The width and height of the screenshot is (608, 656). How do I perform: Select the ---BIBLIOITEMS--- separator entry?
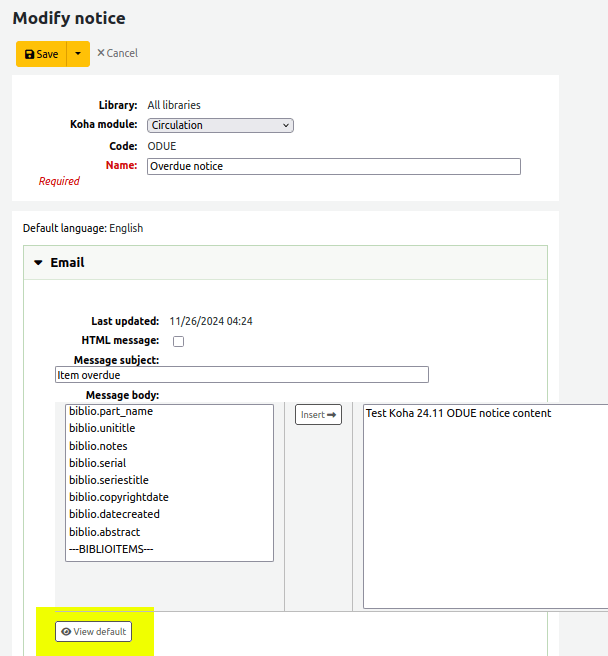(169, 549)
